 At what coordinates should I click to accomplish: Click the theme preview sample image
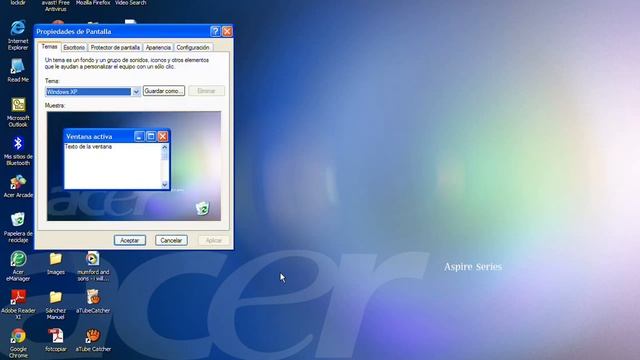pos(134,166)
